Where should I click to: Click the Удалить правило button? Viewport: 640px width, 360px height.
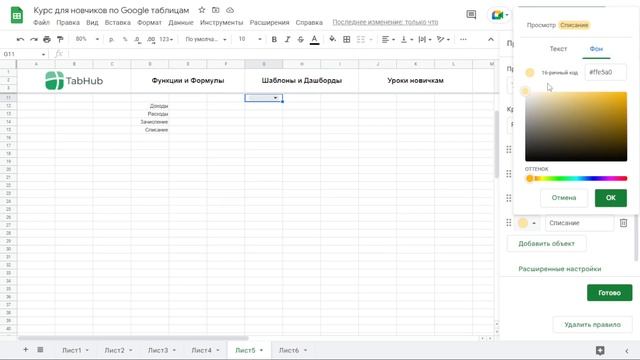pyautogui.click(x=592, y=325)
